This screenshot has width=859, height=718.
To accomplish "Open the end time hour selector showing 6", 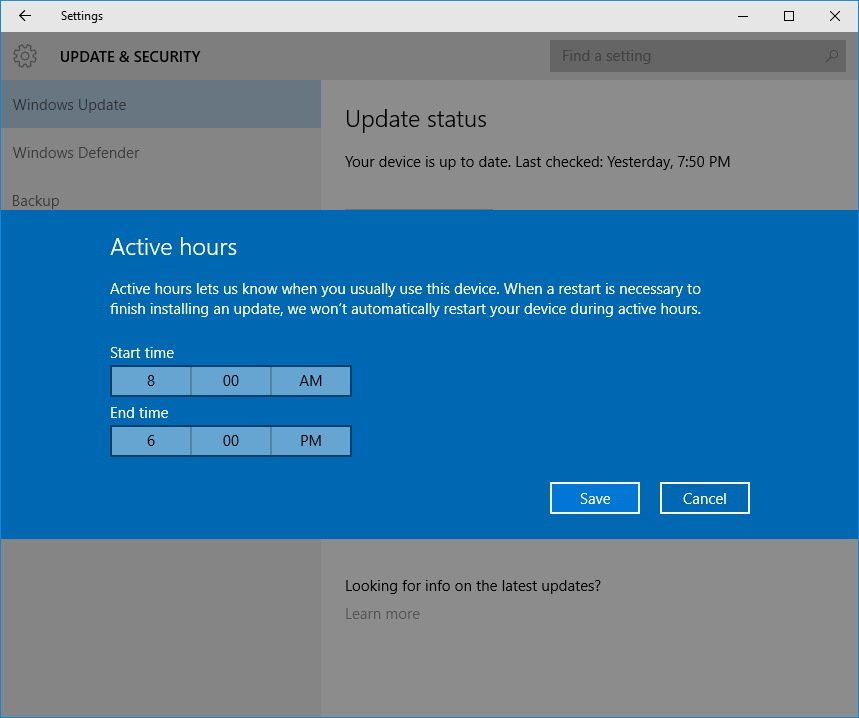I will pyautogui.click(x=150, y=440).
